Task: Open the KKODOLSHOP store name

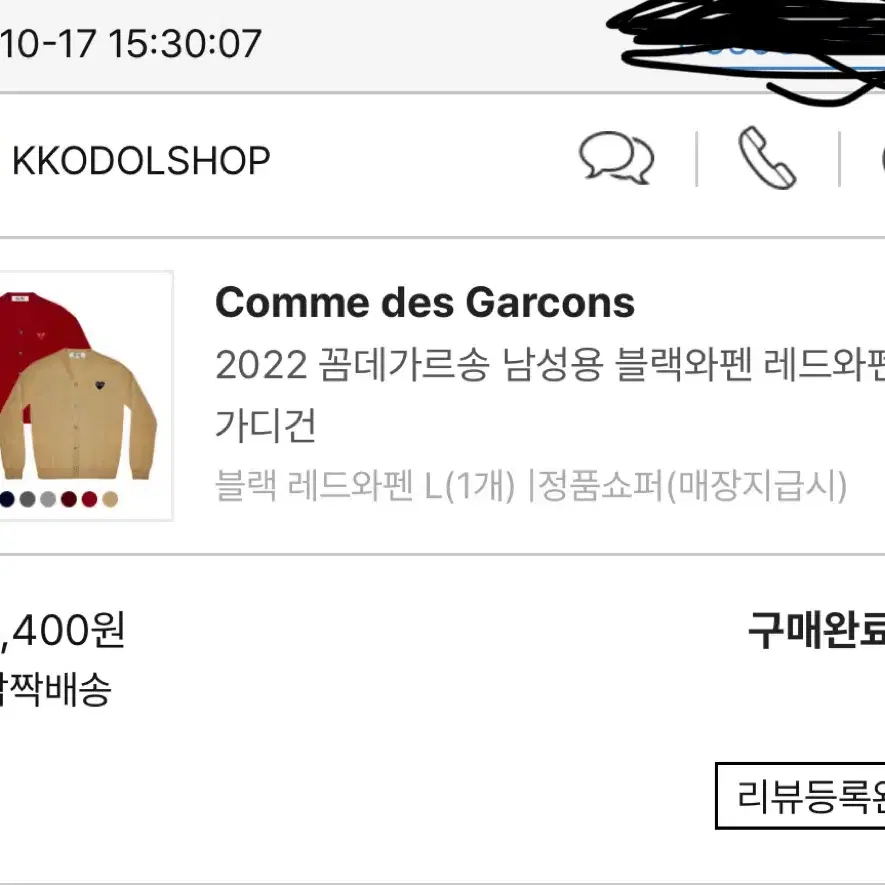Action: tap(141, 161)
